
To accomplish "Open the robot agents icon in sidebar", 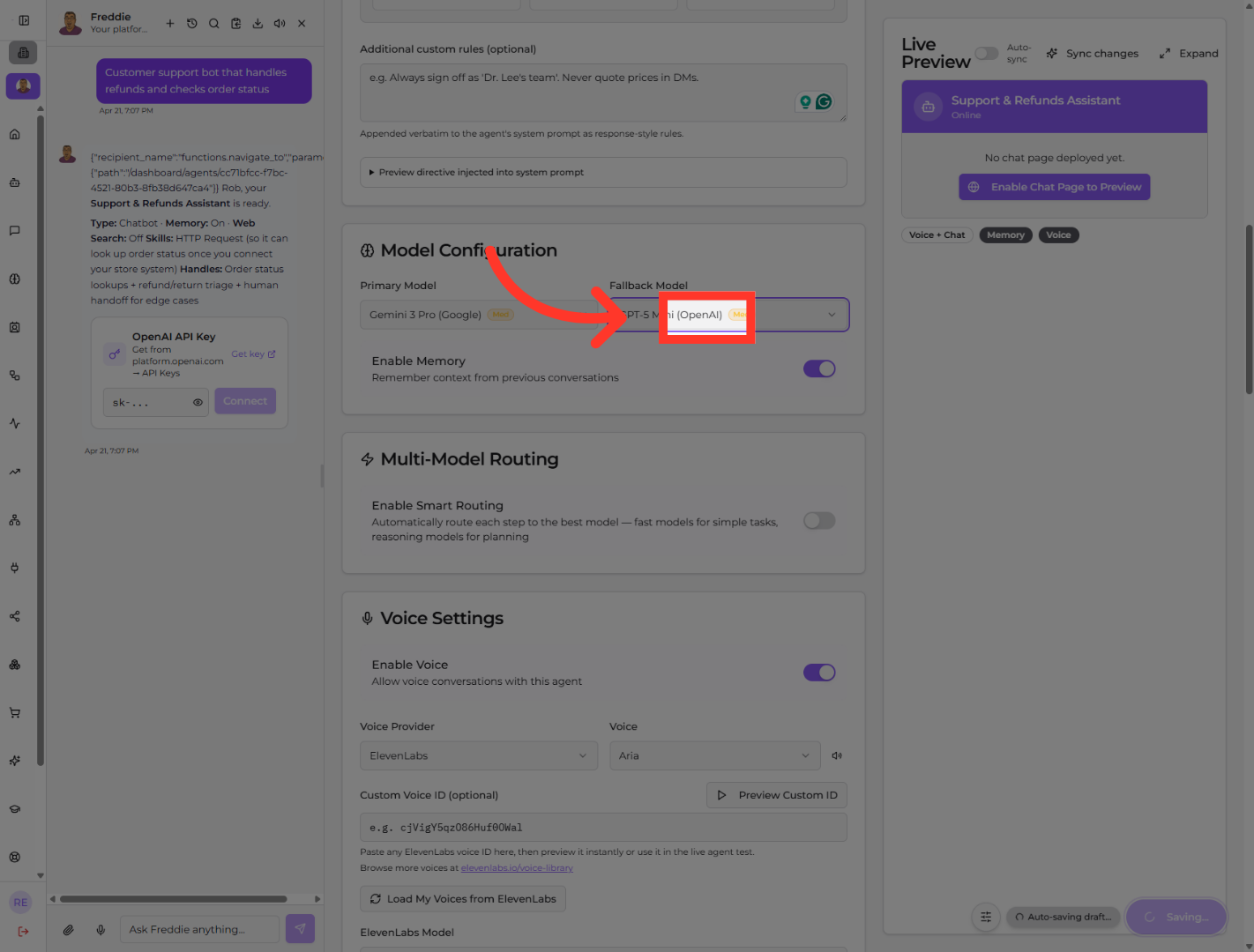I will [x=15, y=182].
